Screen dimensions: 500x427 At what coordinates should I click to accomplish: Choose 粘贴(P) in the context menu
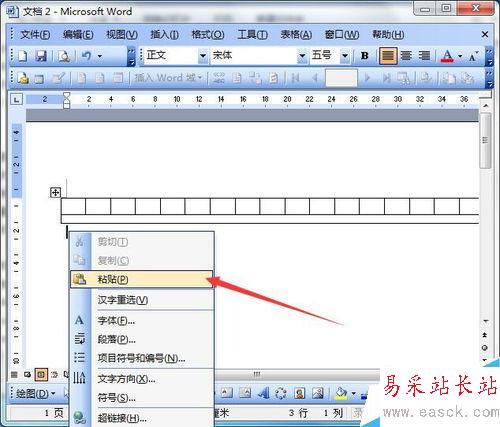pos(141,279)
